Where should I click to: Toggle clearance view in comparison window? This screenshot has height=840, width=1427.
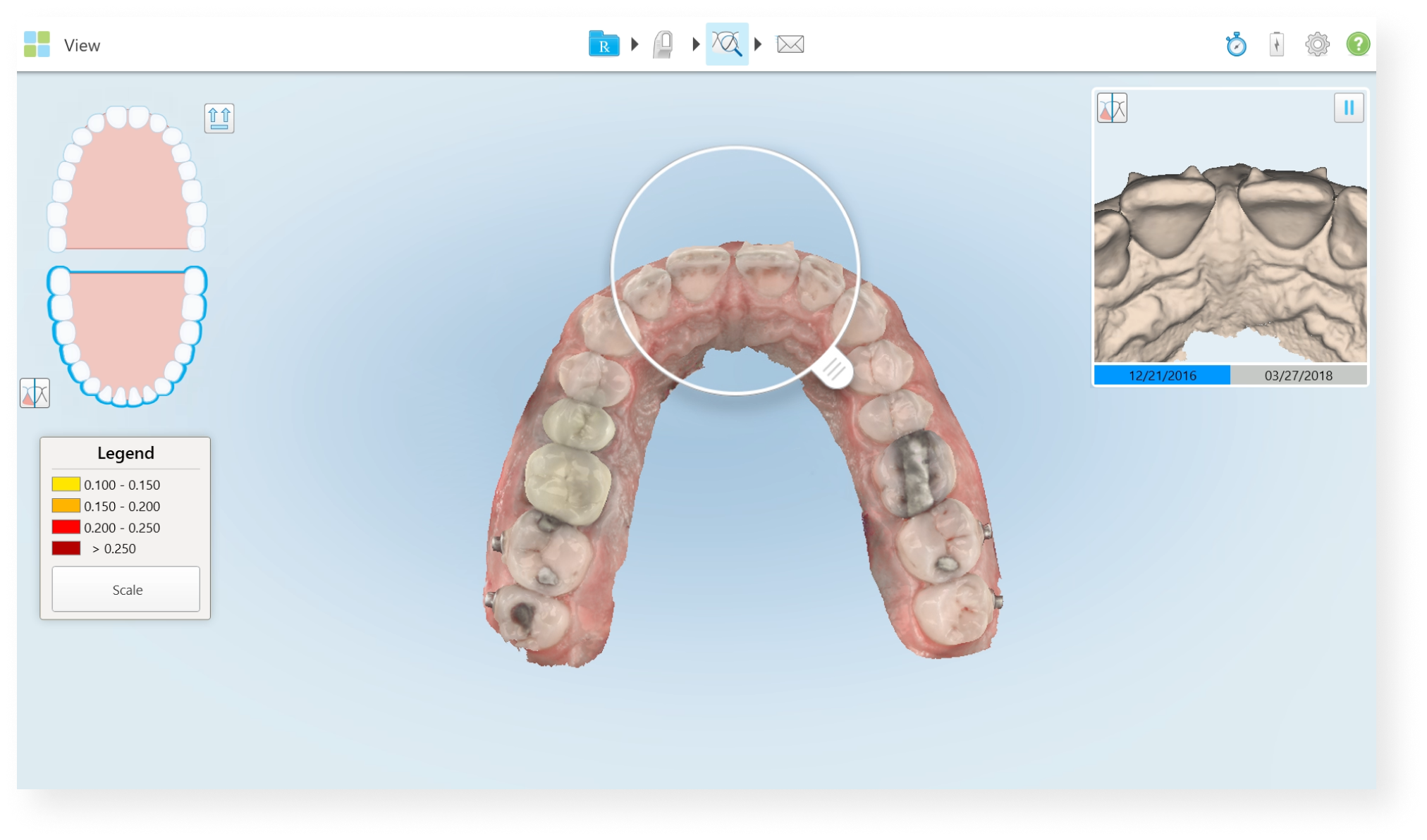click(1112, 108)
